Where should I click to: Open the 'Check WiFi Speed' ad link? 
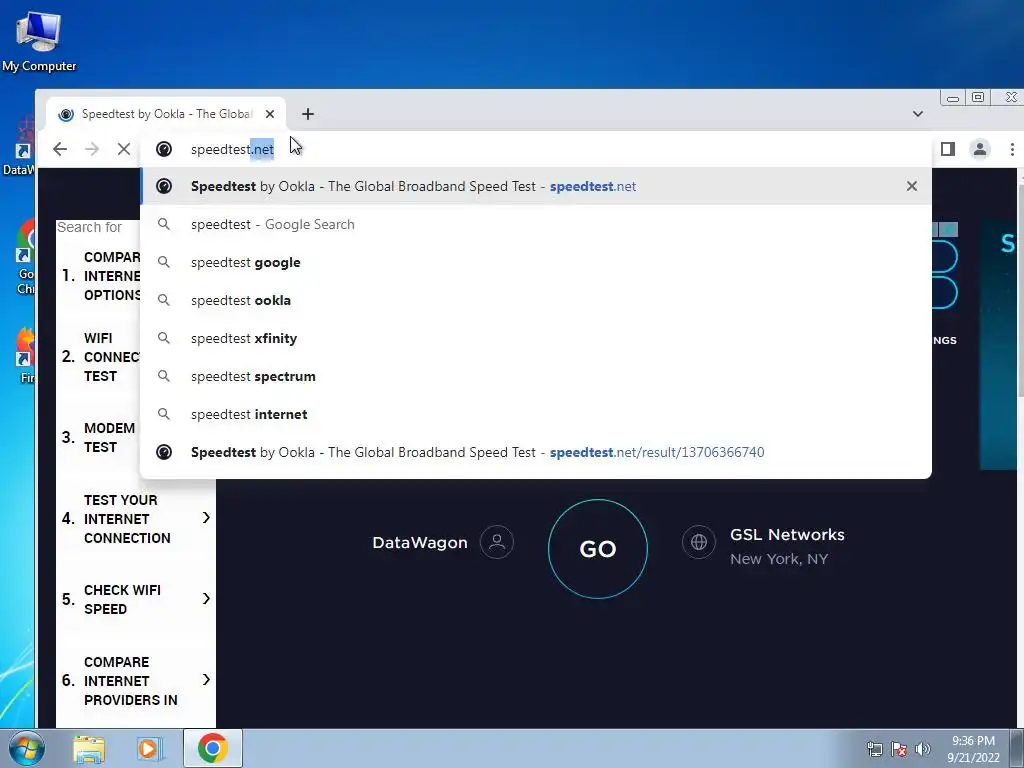122,599
